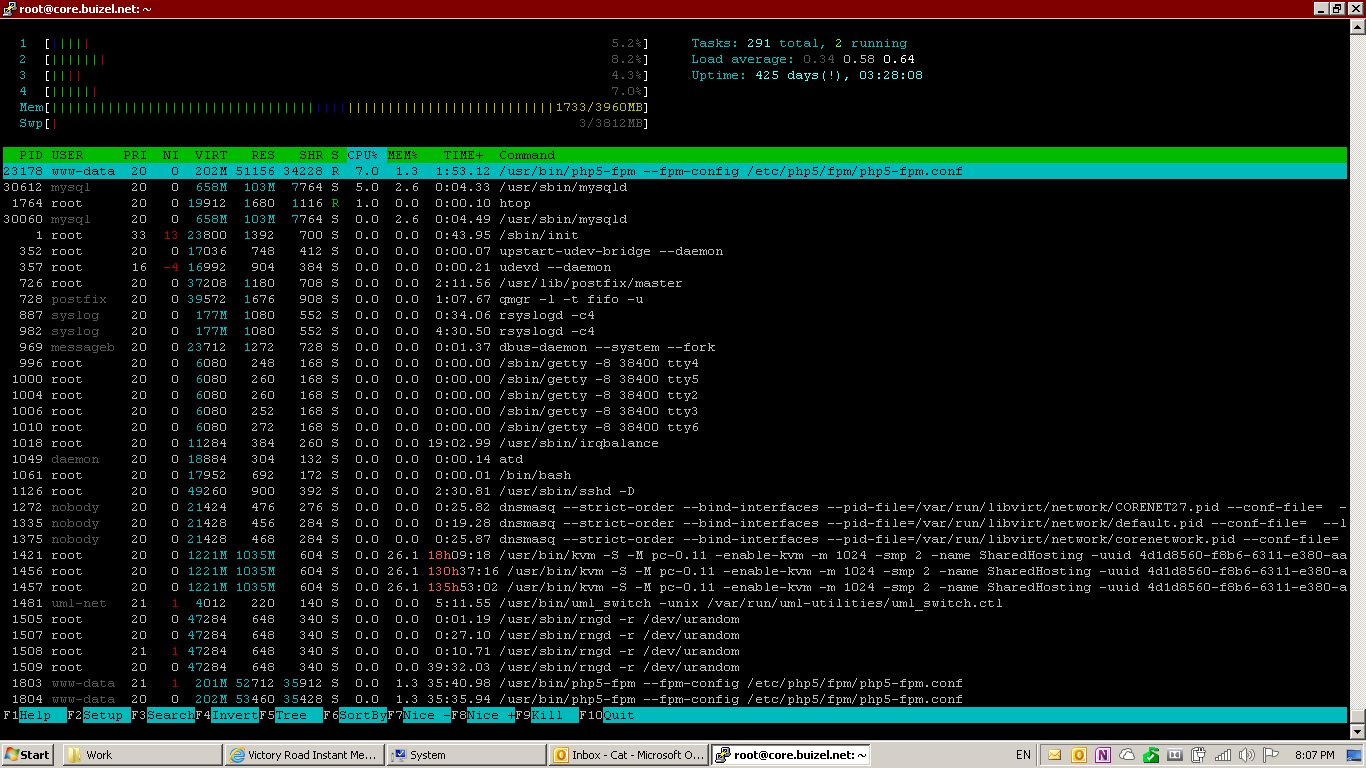
Task: Click the Outlook tray icon
Action: click(1079, 755)
